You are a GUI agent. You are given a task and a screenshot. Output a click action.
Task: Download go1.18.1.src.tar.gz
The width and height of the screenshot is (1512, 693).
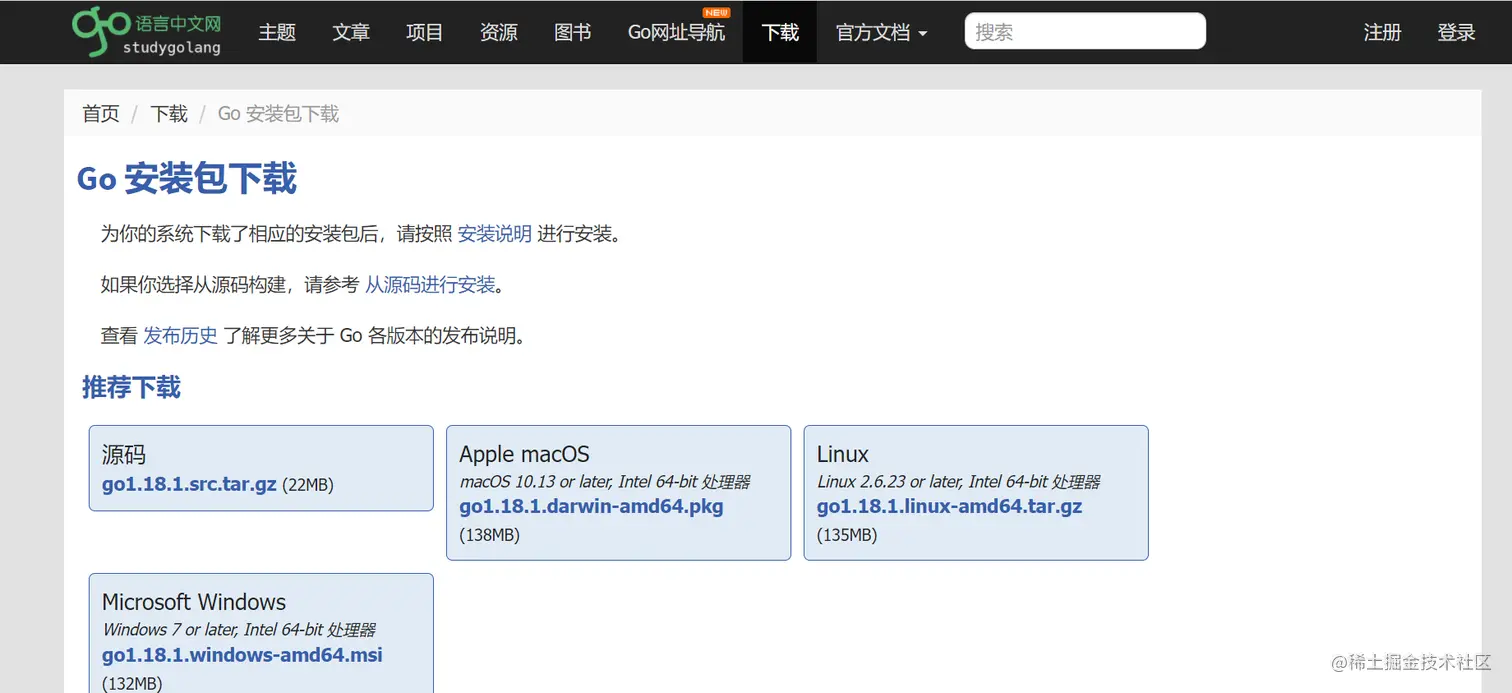(189, 484)
